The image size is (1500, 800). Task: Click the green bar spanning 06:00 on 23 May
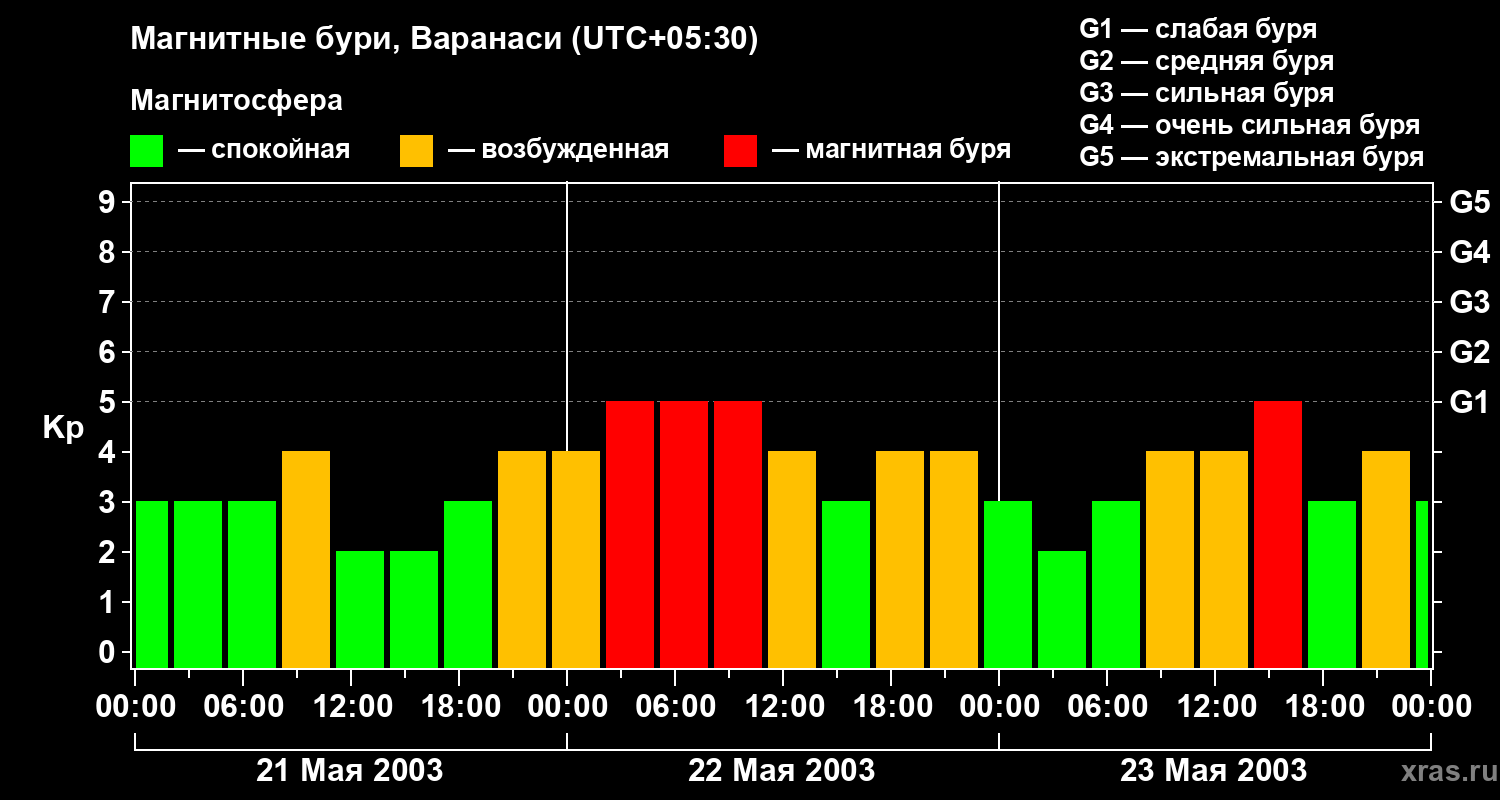(x=1116, y=584)
